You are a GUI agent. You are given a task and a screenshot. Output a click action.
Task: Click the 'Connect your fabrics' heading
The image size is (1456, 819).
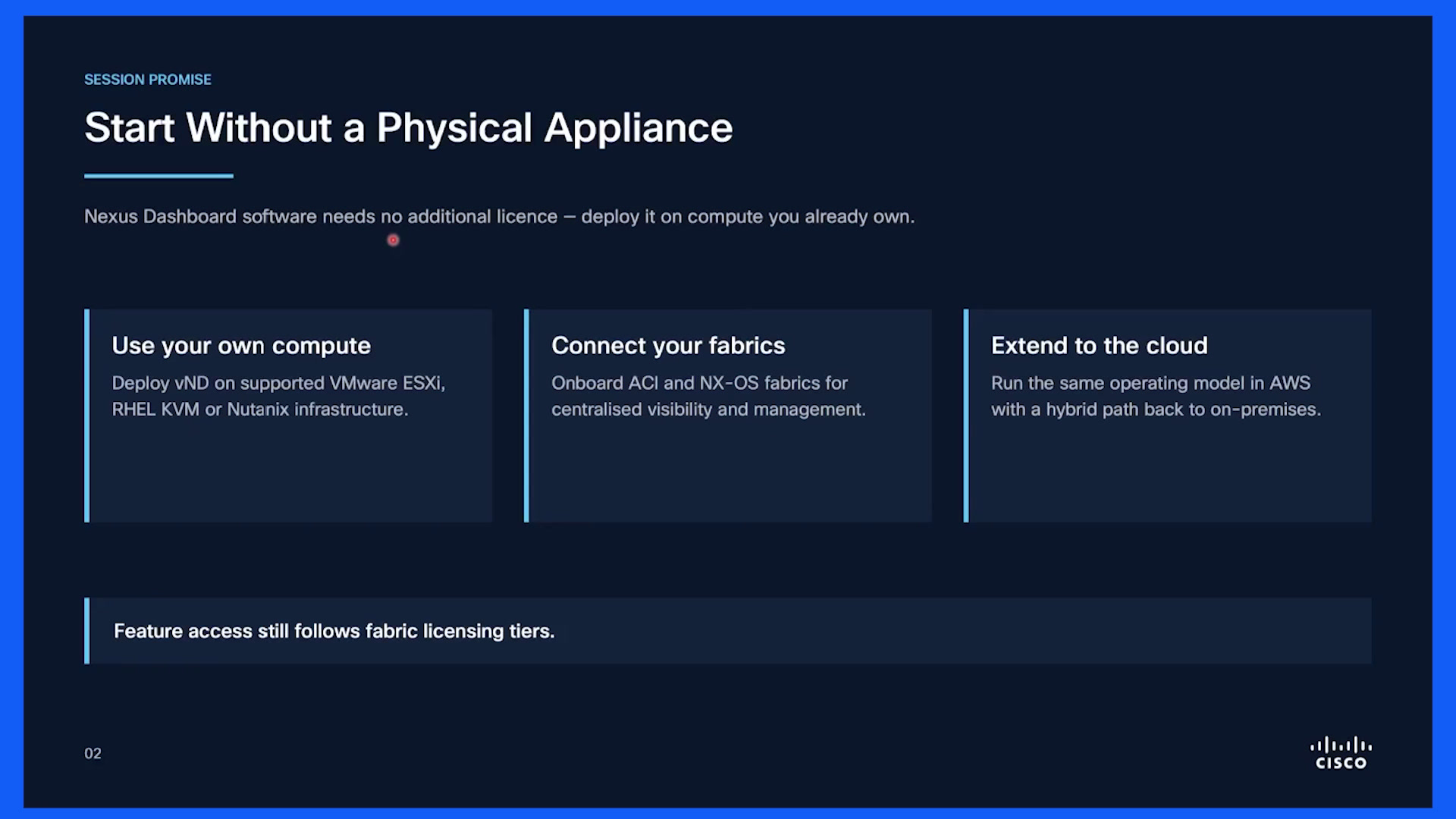click(668, 346)
